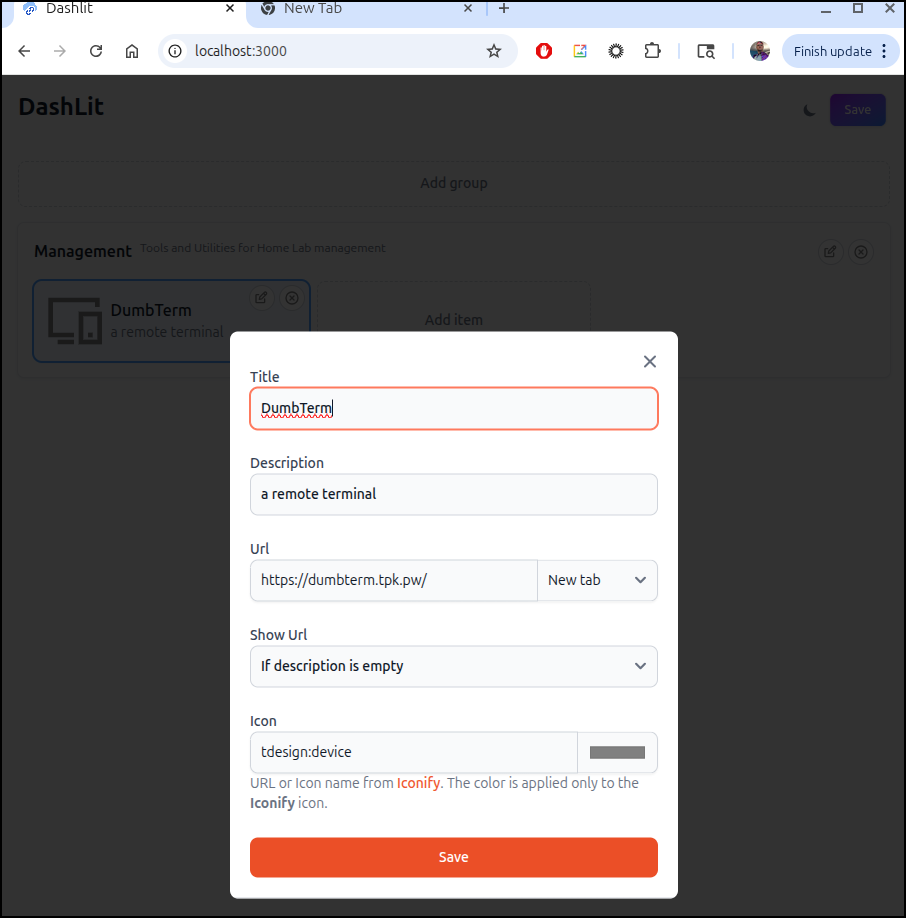Click the DumbTerm remove icon

(291, 298)
